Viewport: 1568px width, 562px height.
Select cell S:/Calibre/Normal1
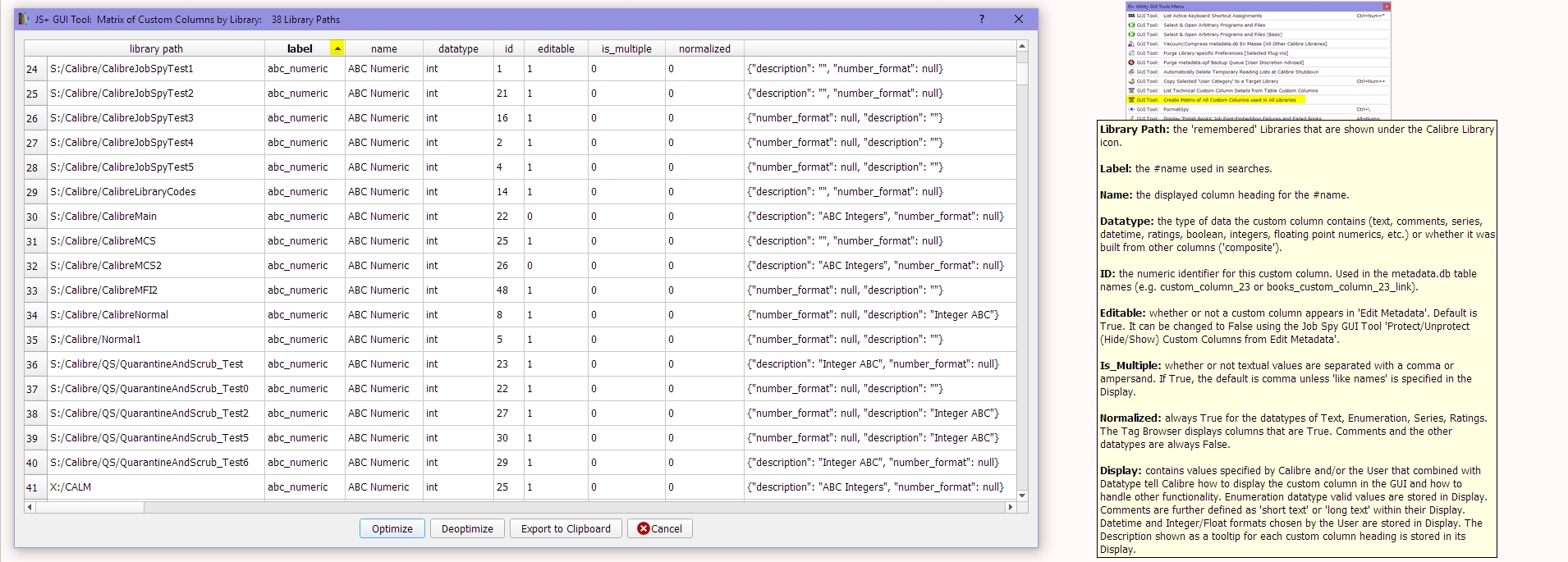click(x=155, y=340)
